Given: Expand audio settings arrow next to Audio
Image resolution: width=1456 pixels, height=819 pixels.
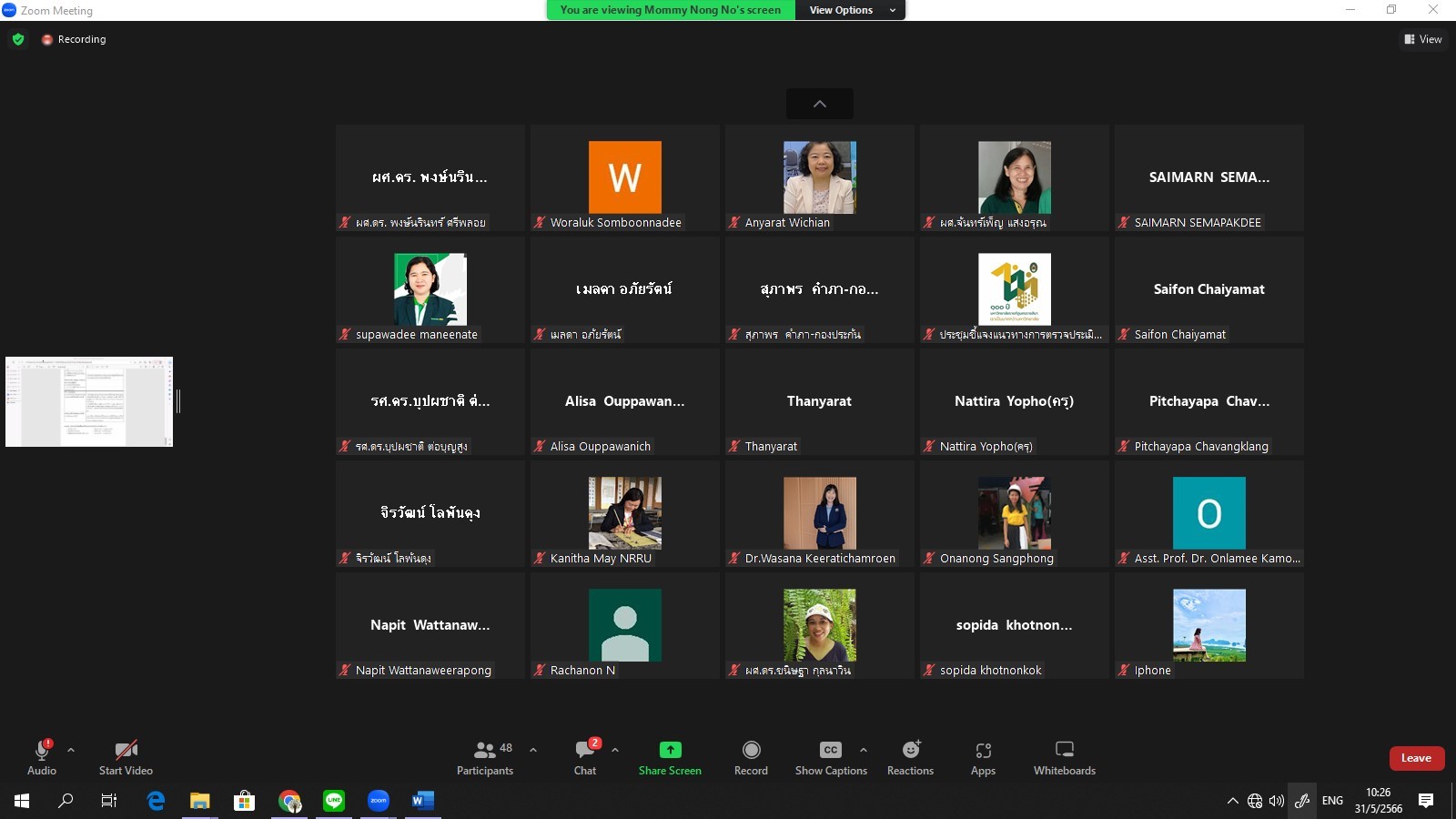Looking at the screenshot, I should [x=71, y=750].
